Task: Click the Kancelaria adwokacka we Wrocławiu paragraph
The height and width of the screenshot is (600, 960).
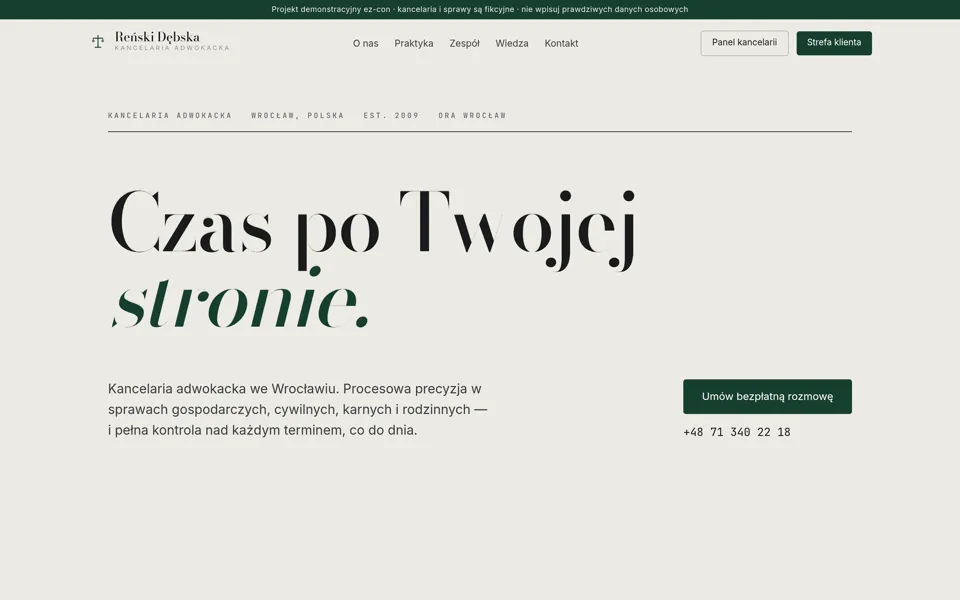Action: click(x=298, y=410)
